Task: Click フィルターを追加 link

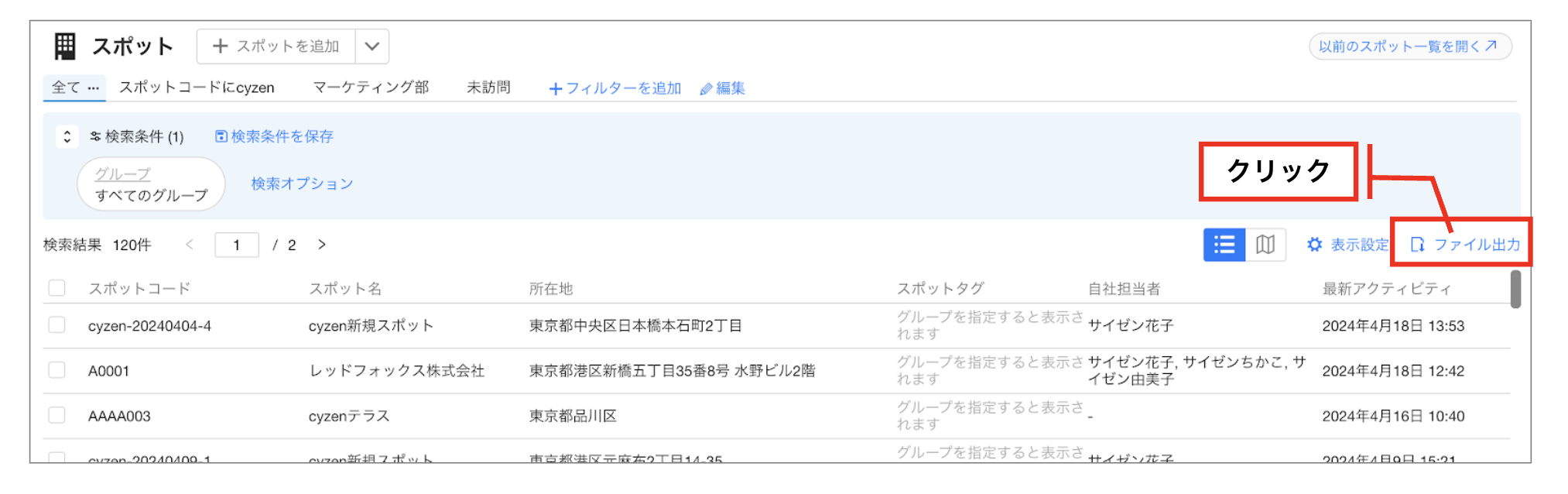Action: click(615, 88)
